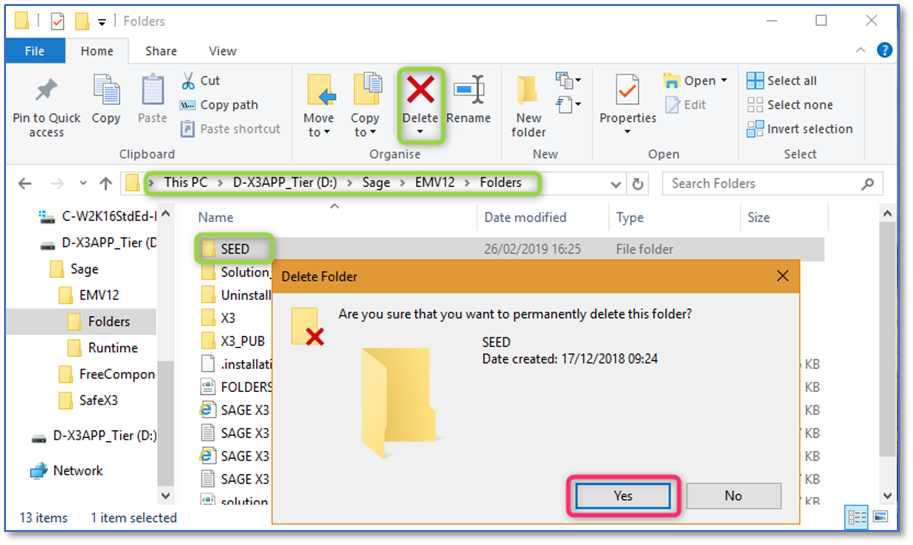Viewport: 913px width, 545px height.
Task: Sort by the Date modified column header
Action: tap(525, 217)
